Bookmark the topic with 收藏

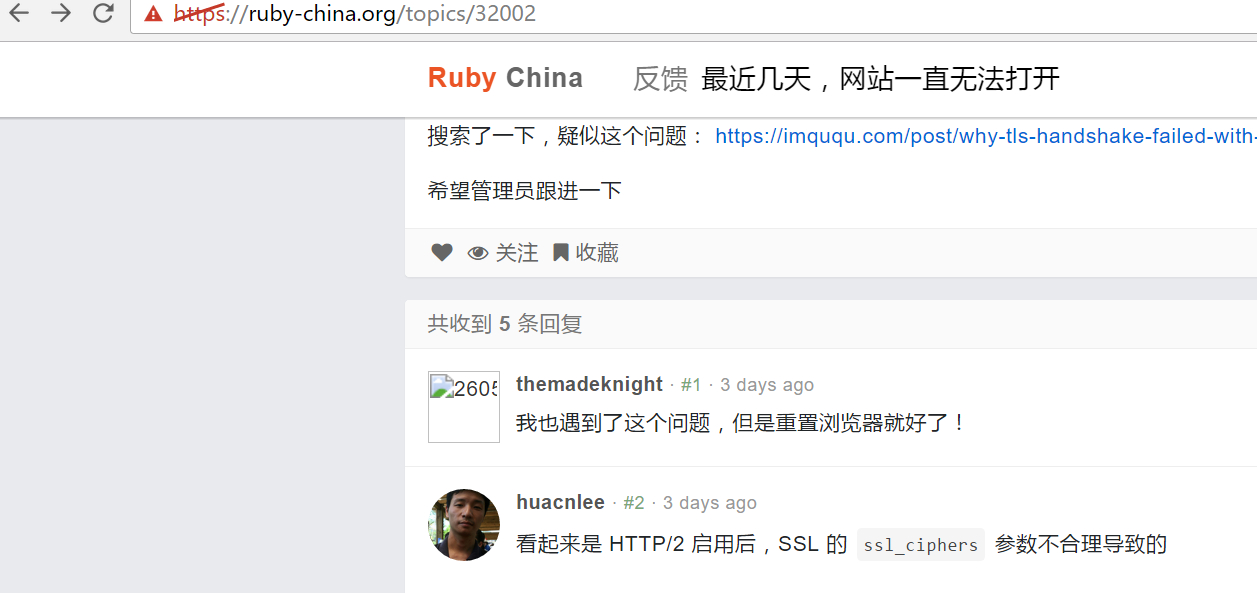tap(586, 253)
